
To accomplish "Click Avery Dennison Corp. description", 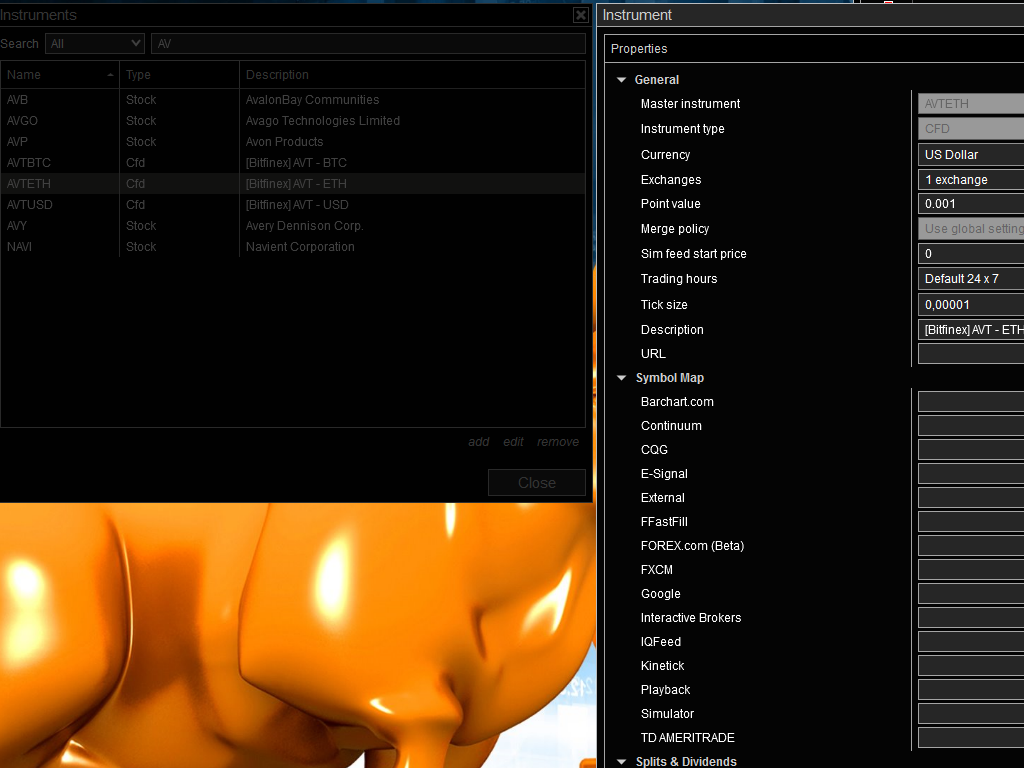I will point(304,225).
